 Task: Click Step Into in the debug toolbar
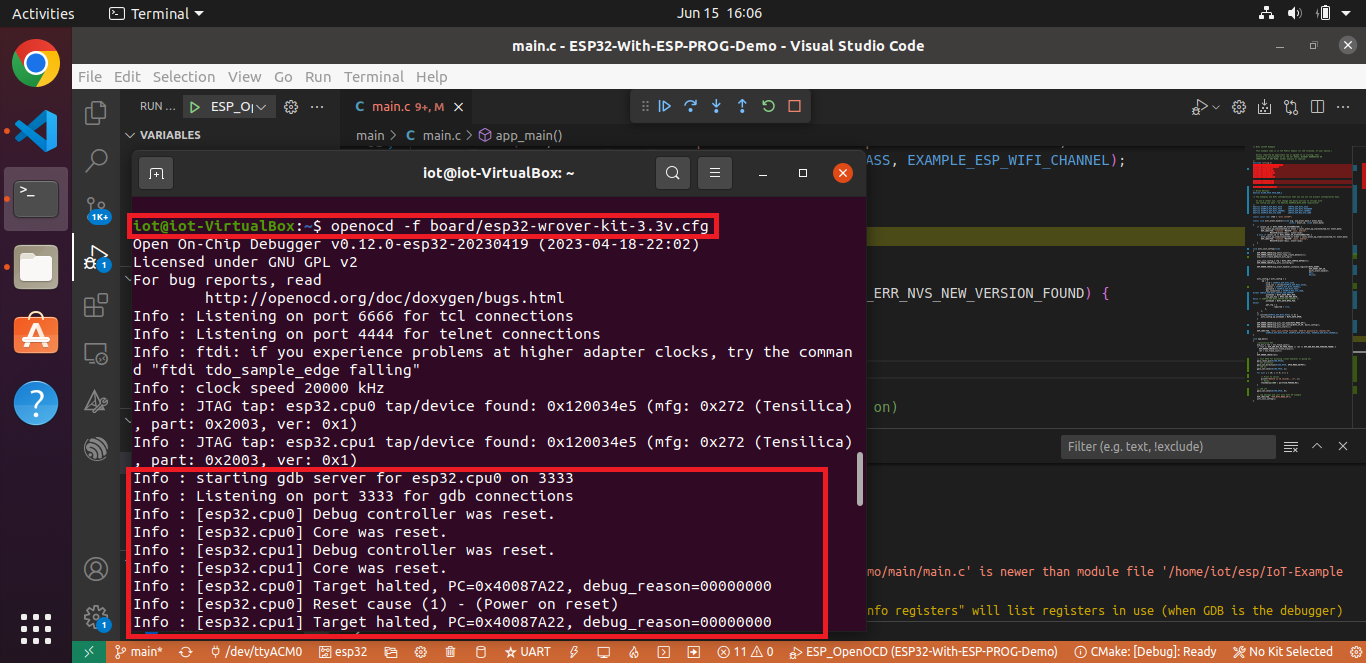(x=716, y=106)
